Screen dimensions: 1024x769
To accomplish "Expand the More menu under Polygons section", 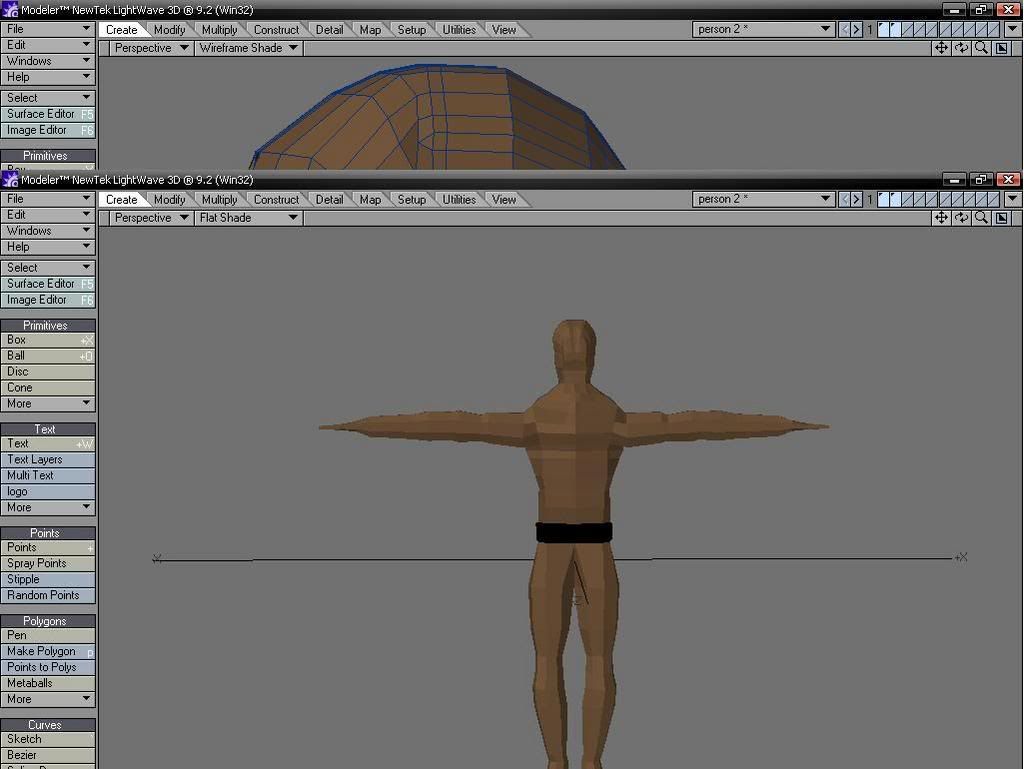I will (x=48, y=699).
